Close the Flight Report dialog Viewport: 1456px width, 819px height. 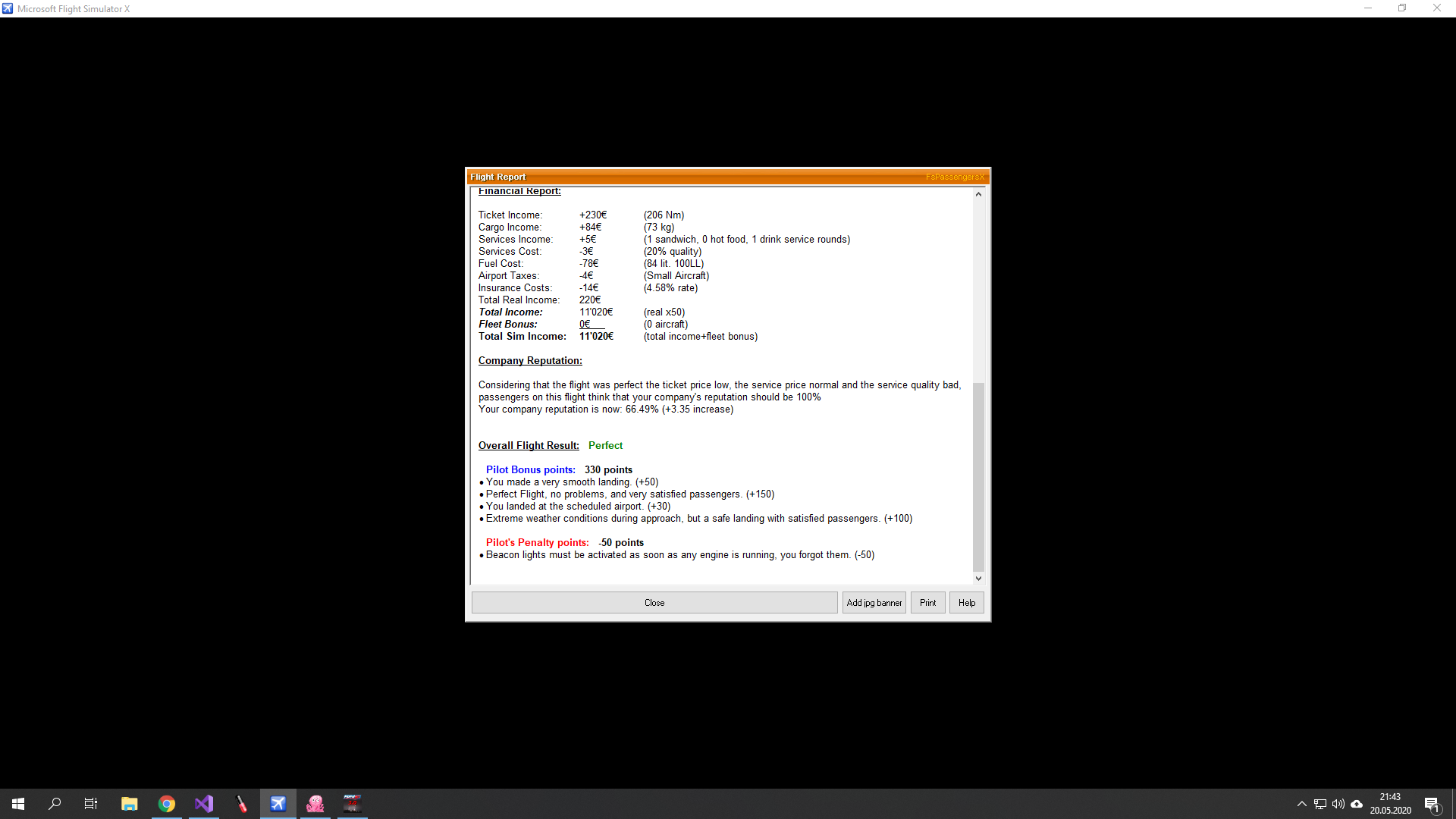[654, 603]
